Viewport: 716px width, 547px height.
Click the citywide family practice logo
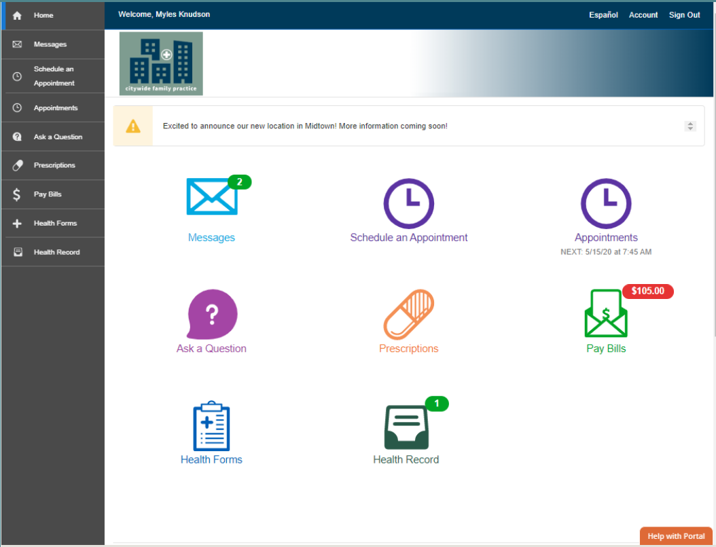(x=161, y=63)
